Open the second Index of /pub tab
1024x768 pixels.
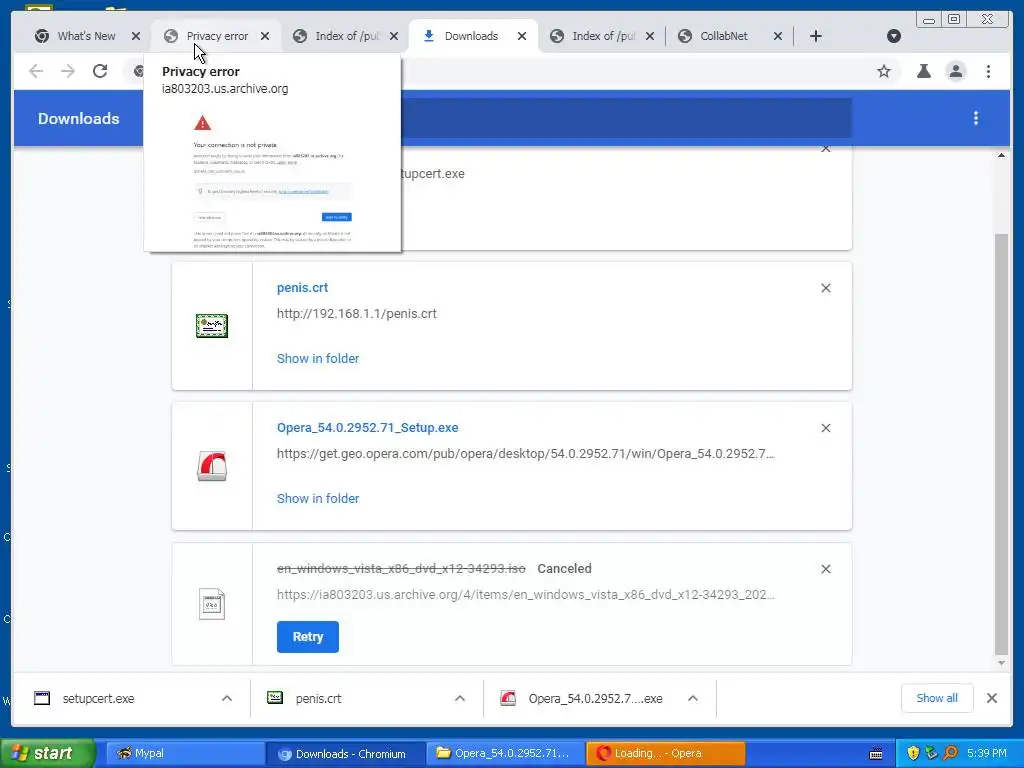click(603, 36)
